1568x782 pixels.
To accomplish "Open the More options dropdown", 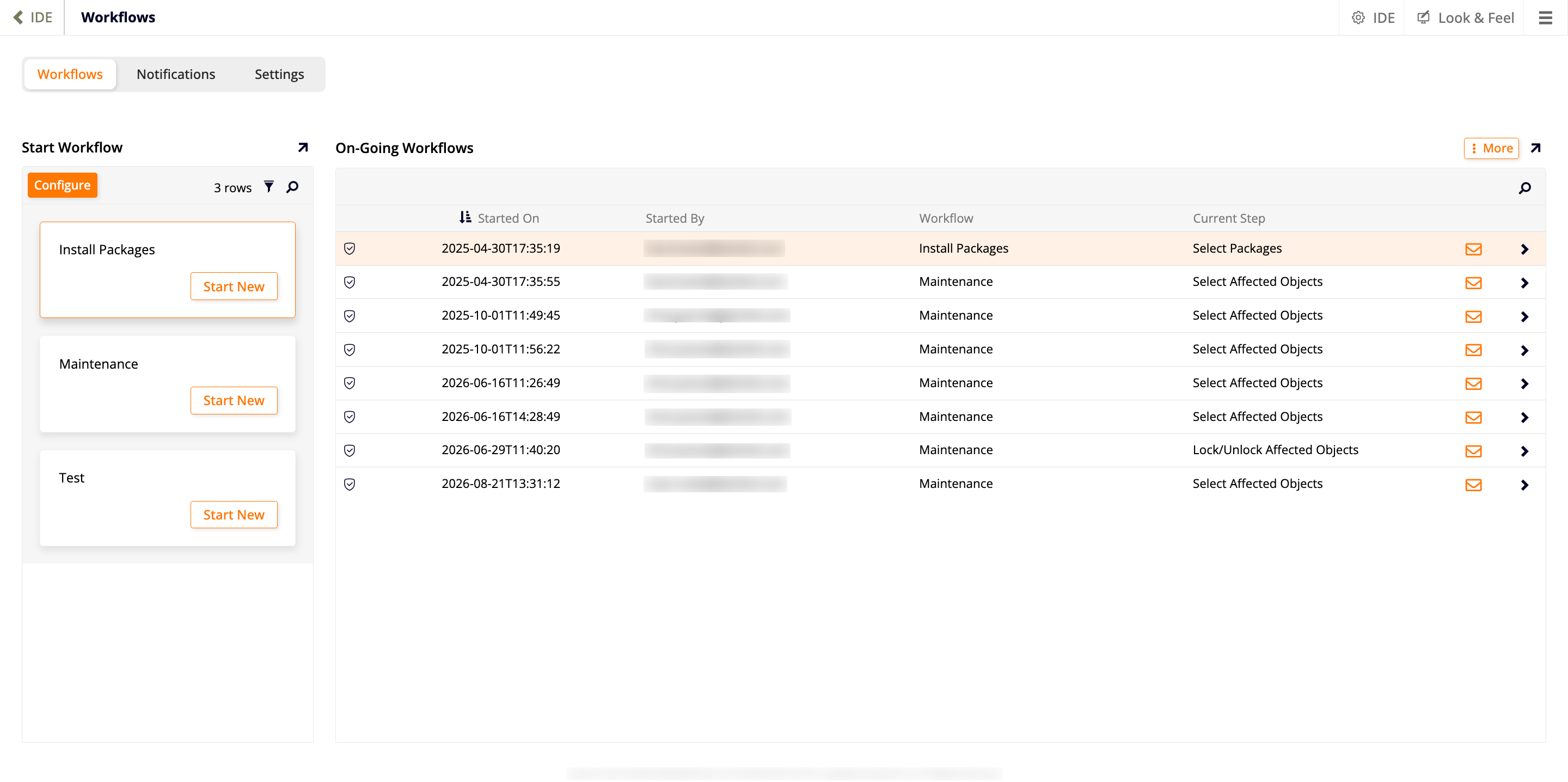I will pos(1491,148).
